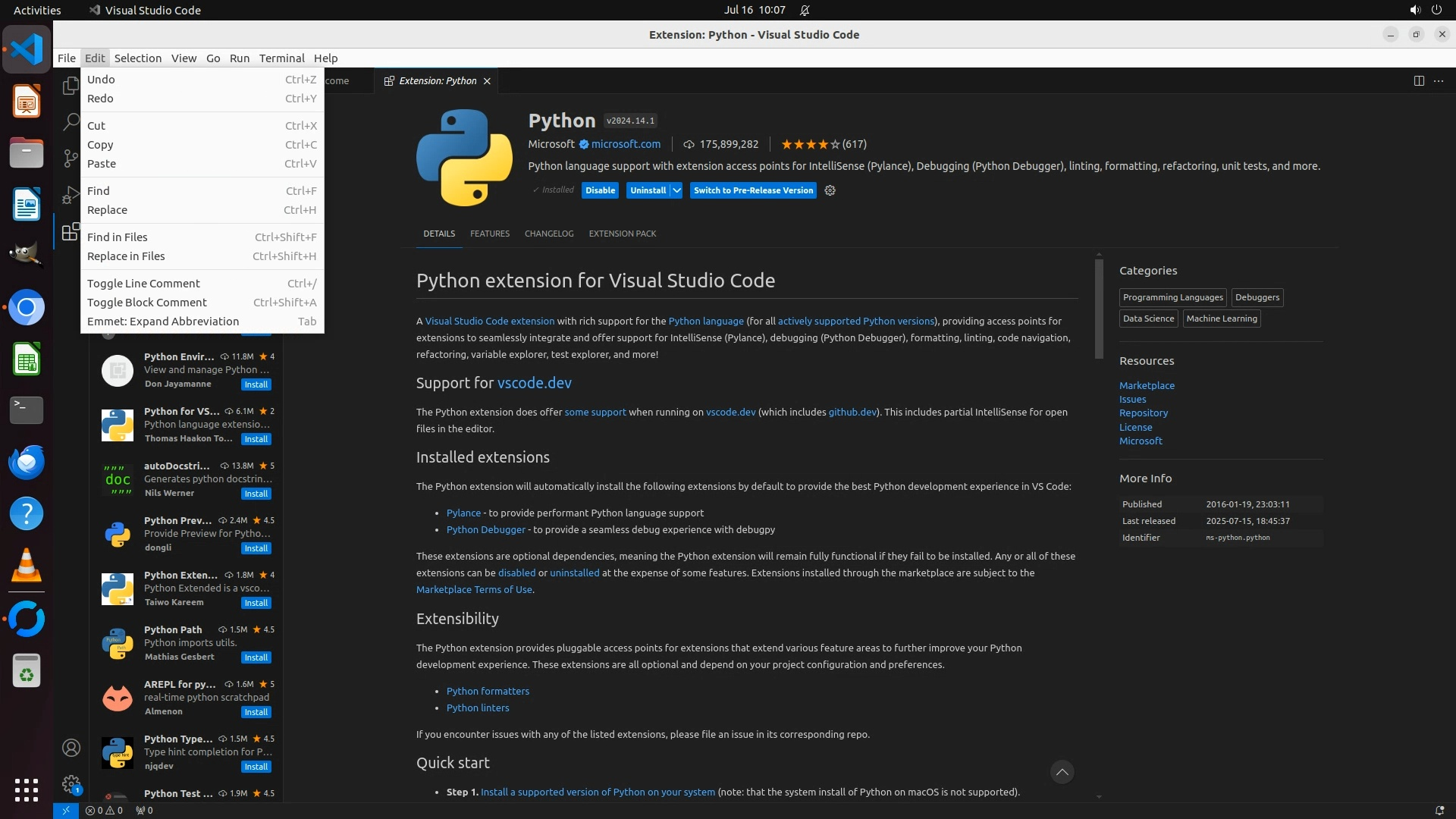This screenshot has width=1456, height=819.
Task: Open the Accounts icon in activity bar
Action: tap(71, 748)
